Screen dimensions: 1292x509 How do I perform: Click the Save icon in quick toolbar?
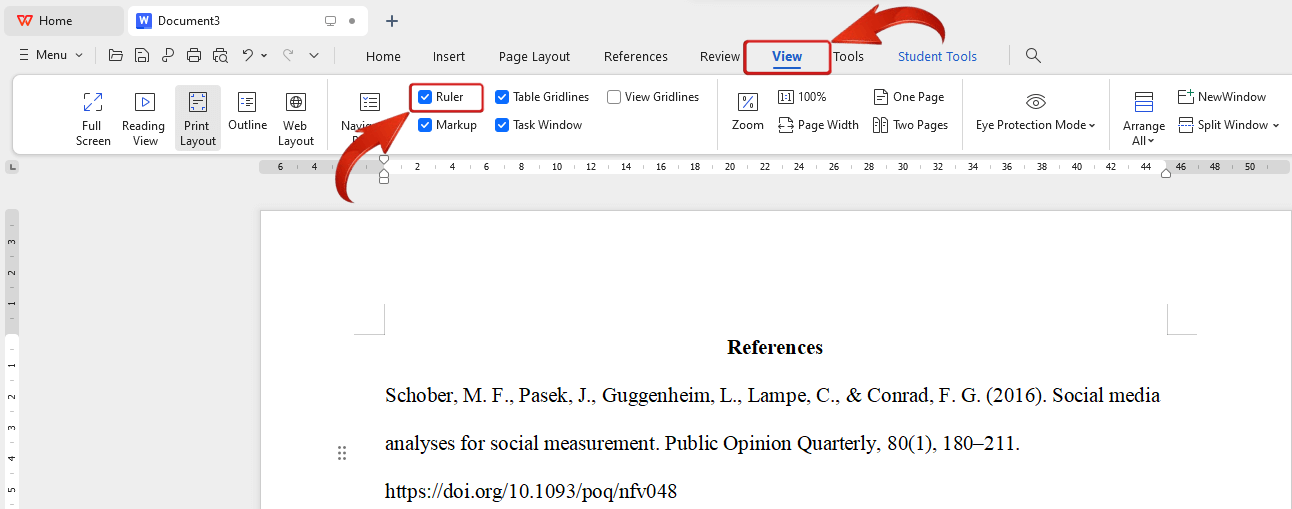pyautogui.click(x=142, y=55)
